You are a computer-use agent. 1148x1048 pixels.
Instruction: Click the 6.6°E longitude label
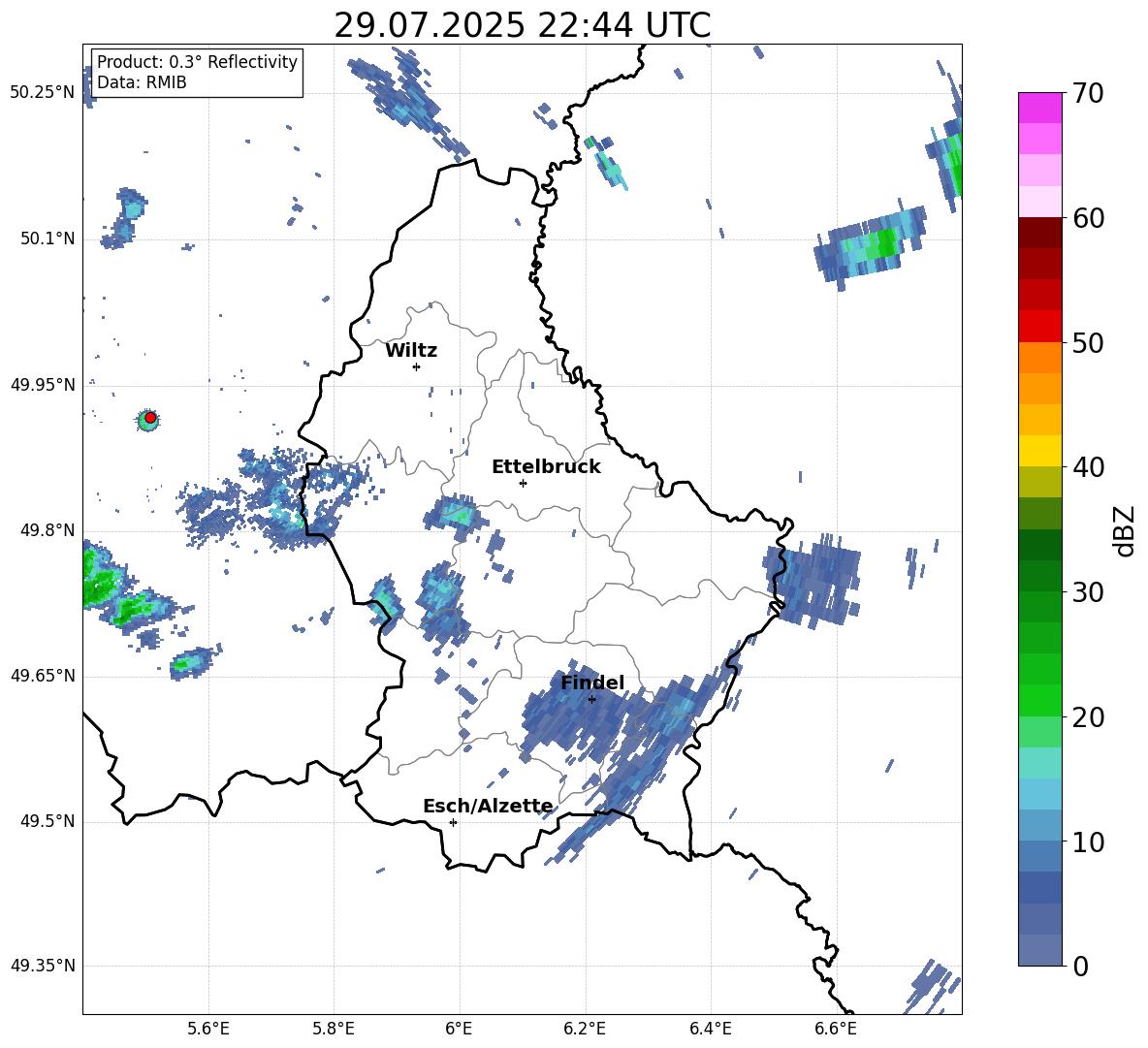pos(836,1029)
